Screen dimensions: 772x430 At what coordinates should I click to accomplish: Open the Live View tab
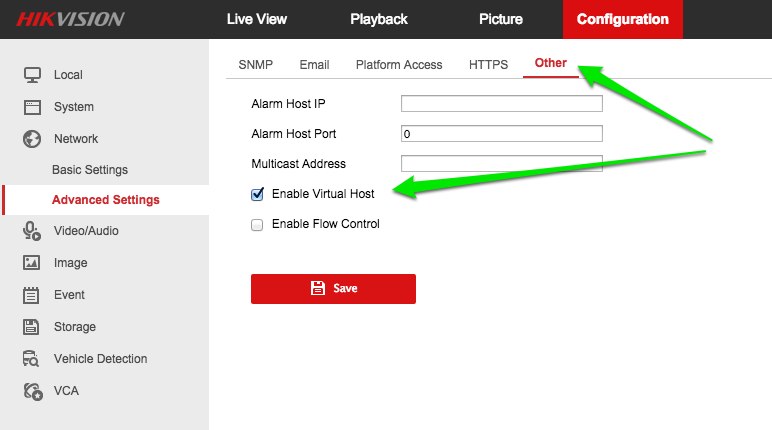pyautogui.click(x=257, y=19)
